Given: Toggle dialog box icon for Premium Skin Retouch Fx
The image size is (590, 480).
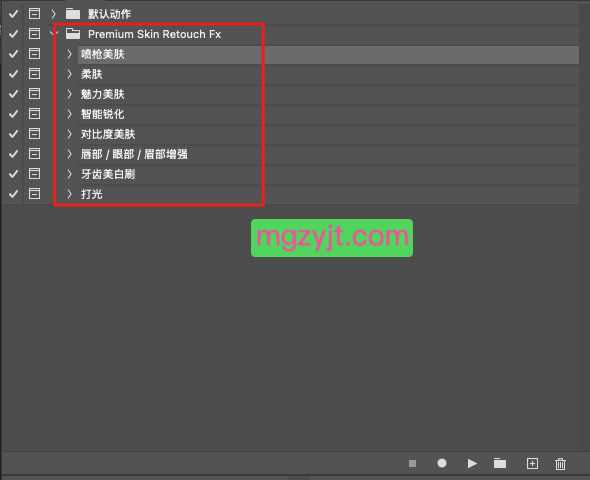Looking at the screenshot, I should tap(34, 33).
